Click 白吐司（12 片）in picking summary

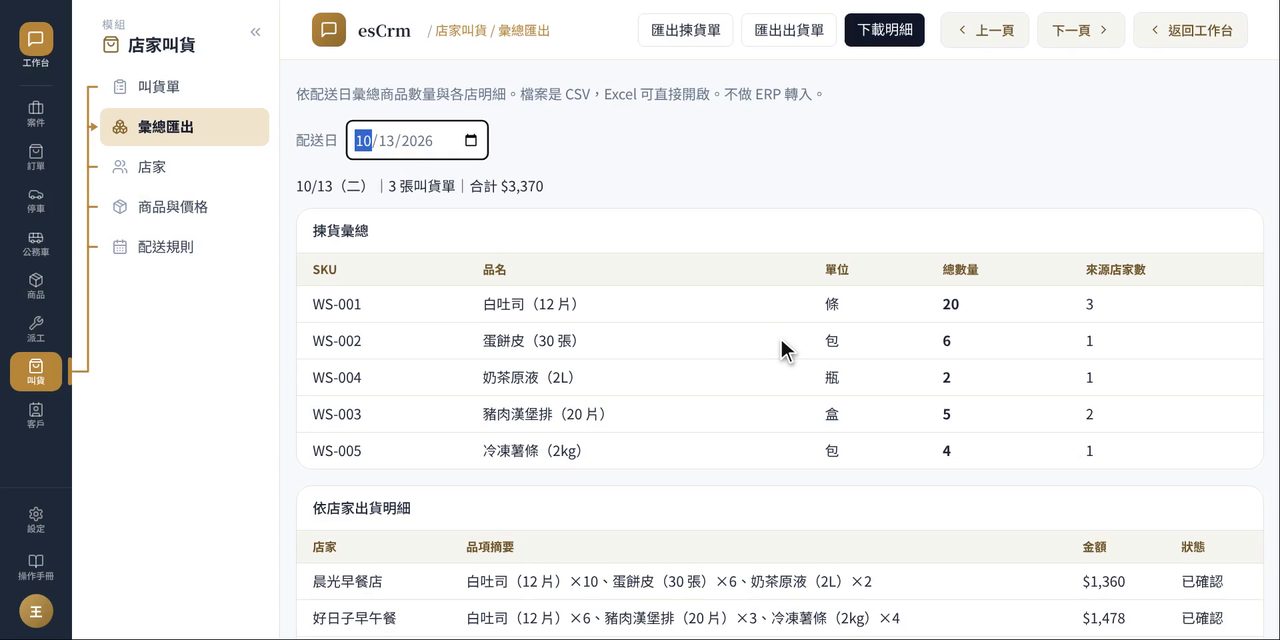(532, 304)
